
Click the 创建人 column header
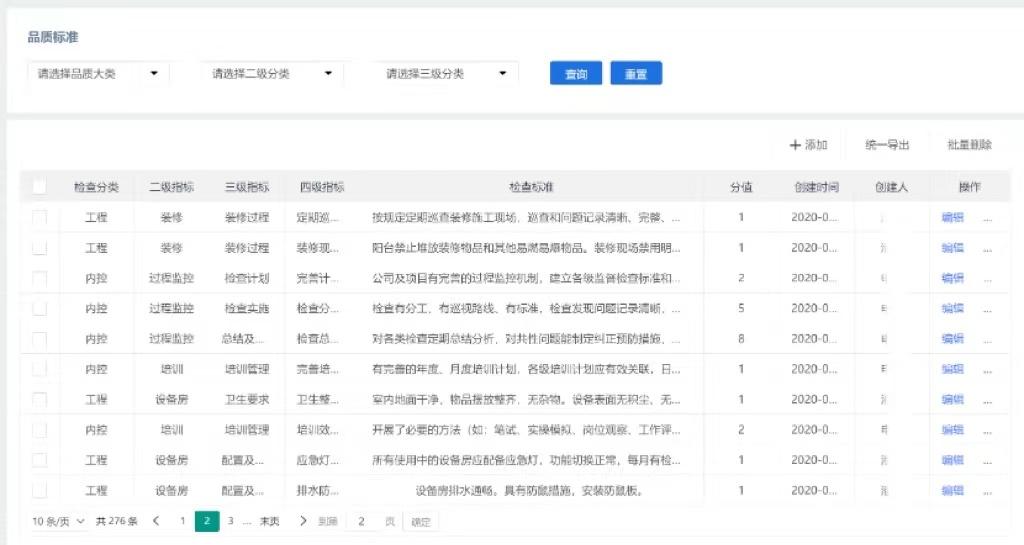(x=891, y=187)
